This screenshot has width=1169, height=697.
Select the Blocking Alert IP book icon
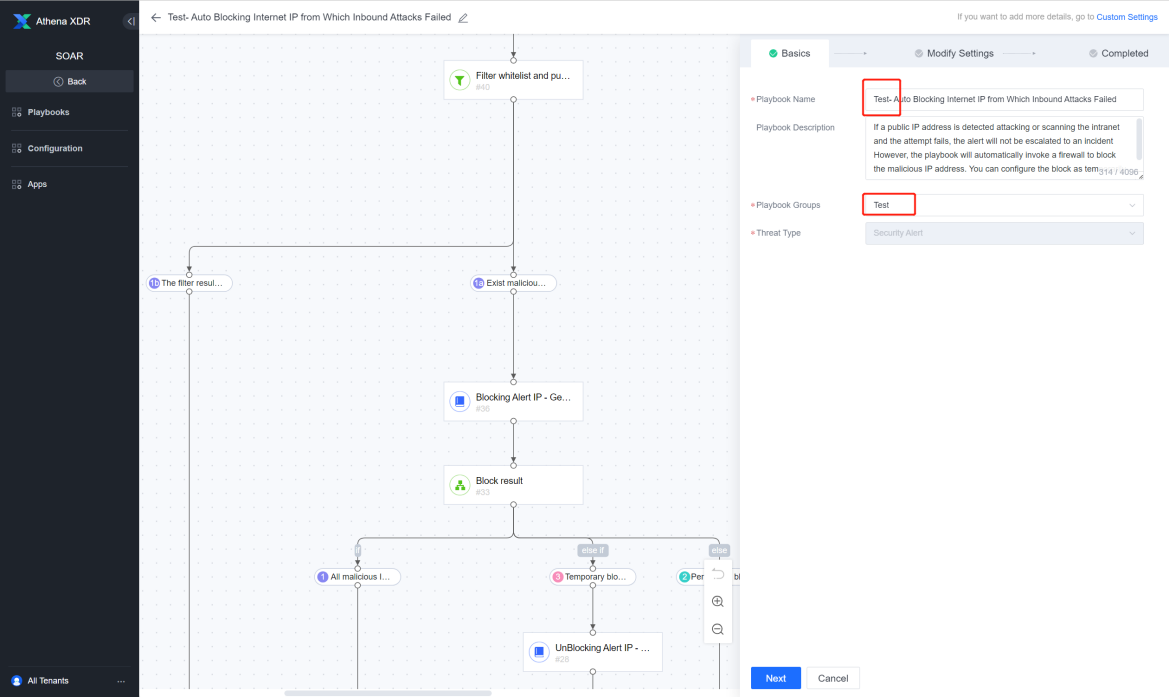pyautogui.click(x=460, y=401)
